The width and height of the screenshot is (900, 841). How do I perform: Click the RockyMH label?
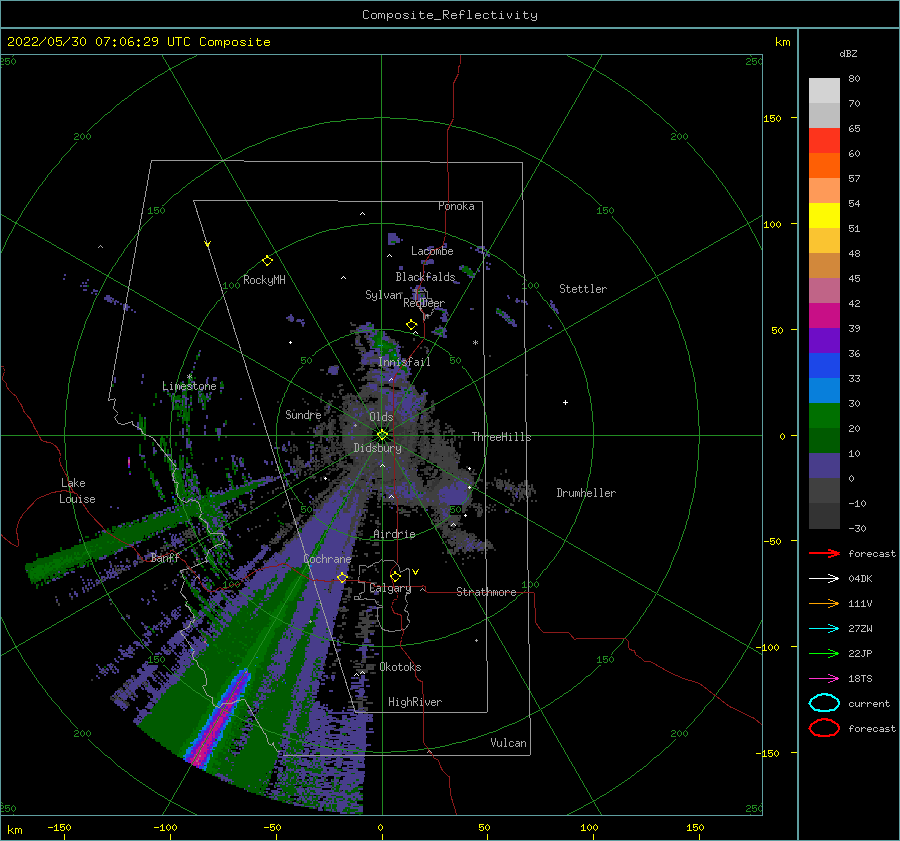[x=264, y=280]
